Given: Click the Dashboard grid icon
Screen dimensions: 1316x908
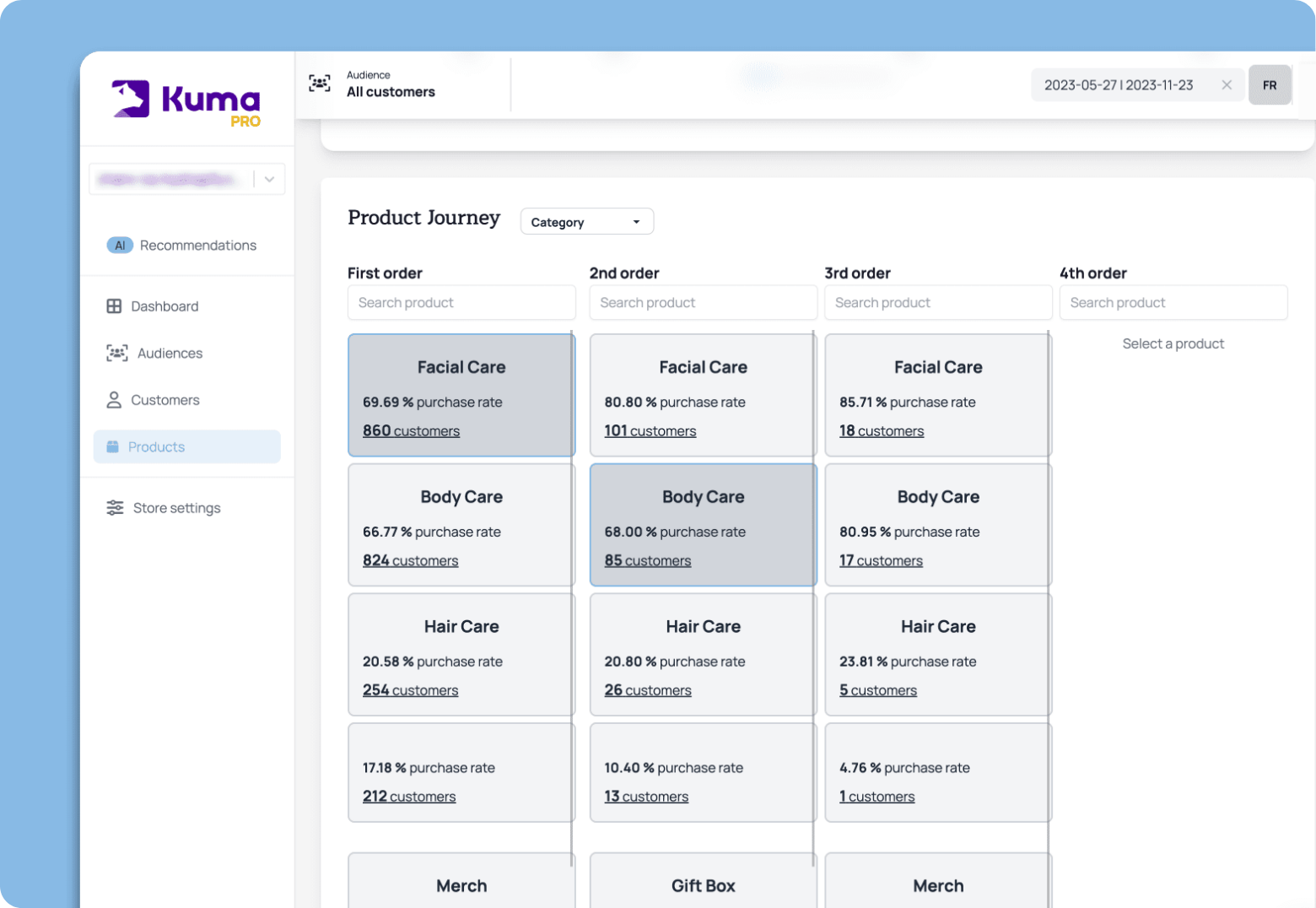Looking at the screenshot, I should pyautogui.click(x=114, y=306).
